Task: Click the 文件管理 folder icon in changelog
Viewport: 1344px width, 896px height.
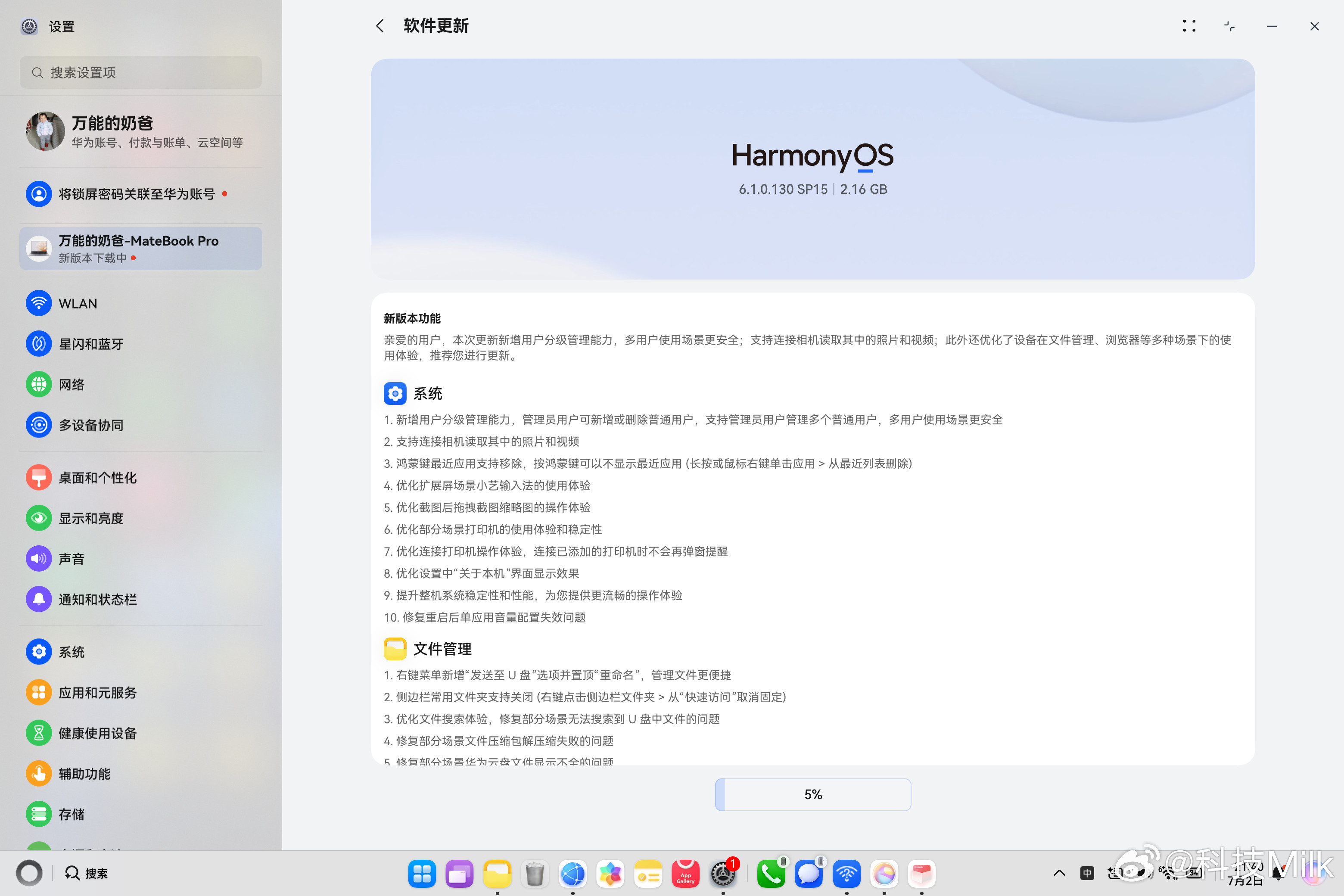Action: click(395, 649)
